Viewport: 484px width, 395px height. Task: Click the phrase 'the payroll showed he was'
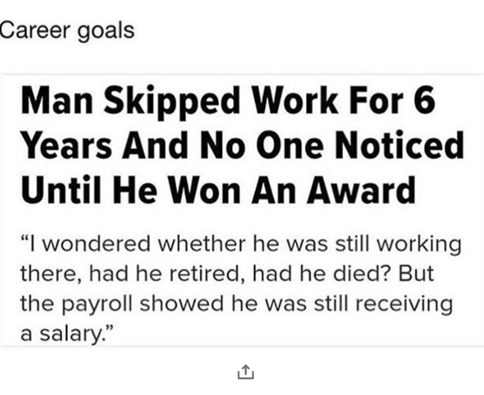tap(164, 304)
